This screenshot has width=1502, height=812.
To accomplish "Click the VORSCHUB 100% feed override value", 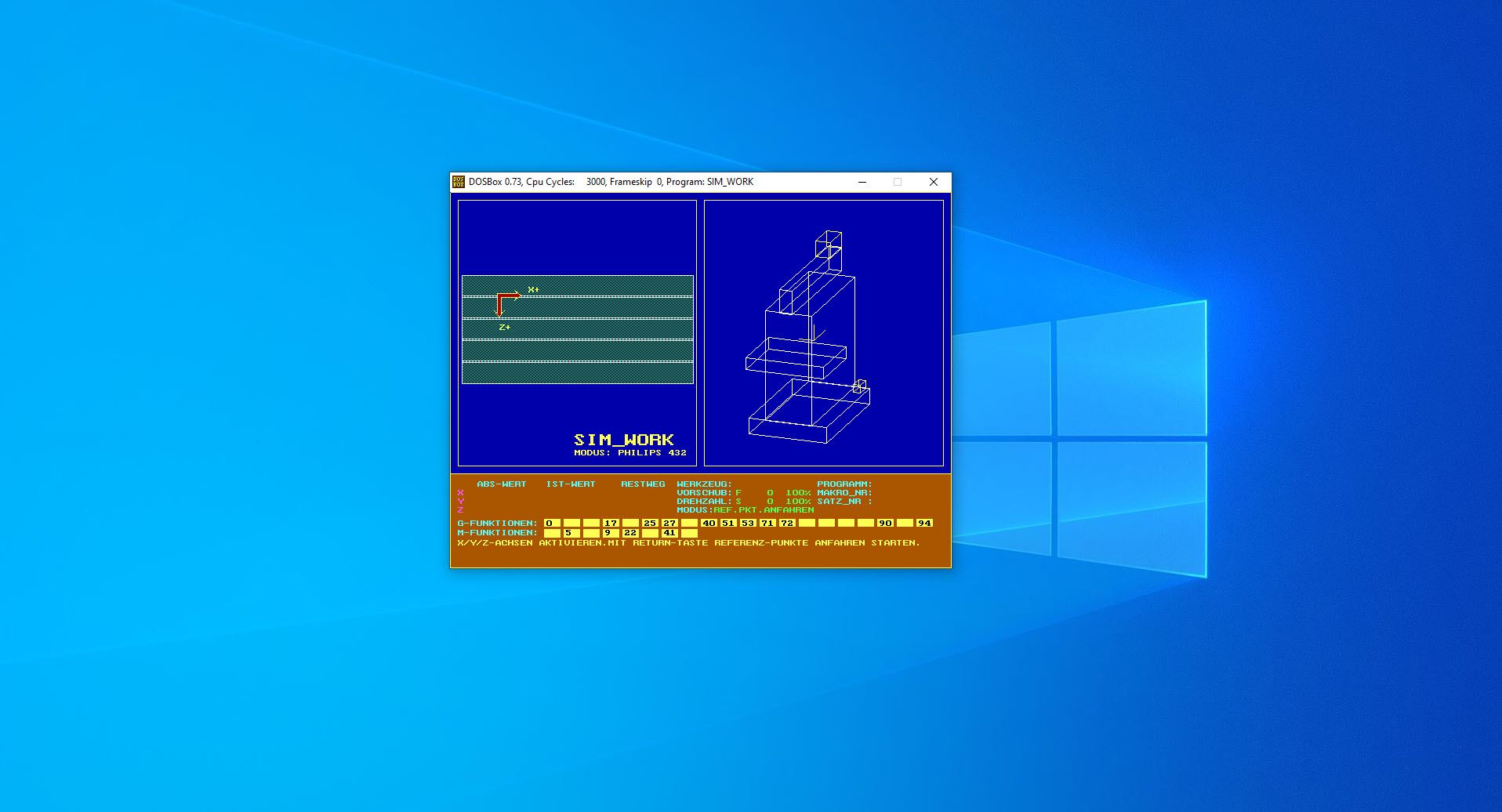I will (x=798, y=493).
